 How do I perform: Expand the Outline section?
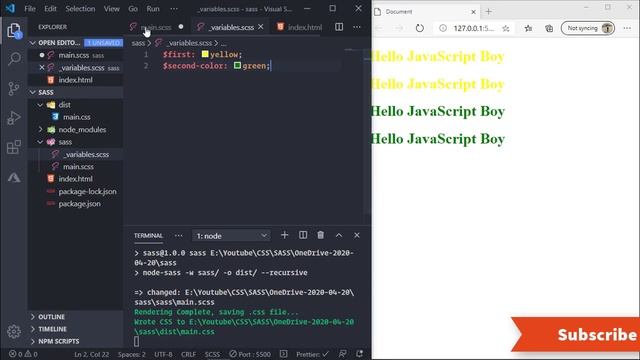(x=76, y=317)
